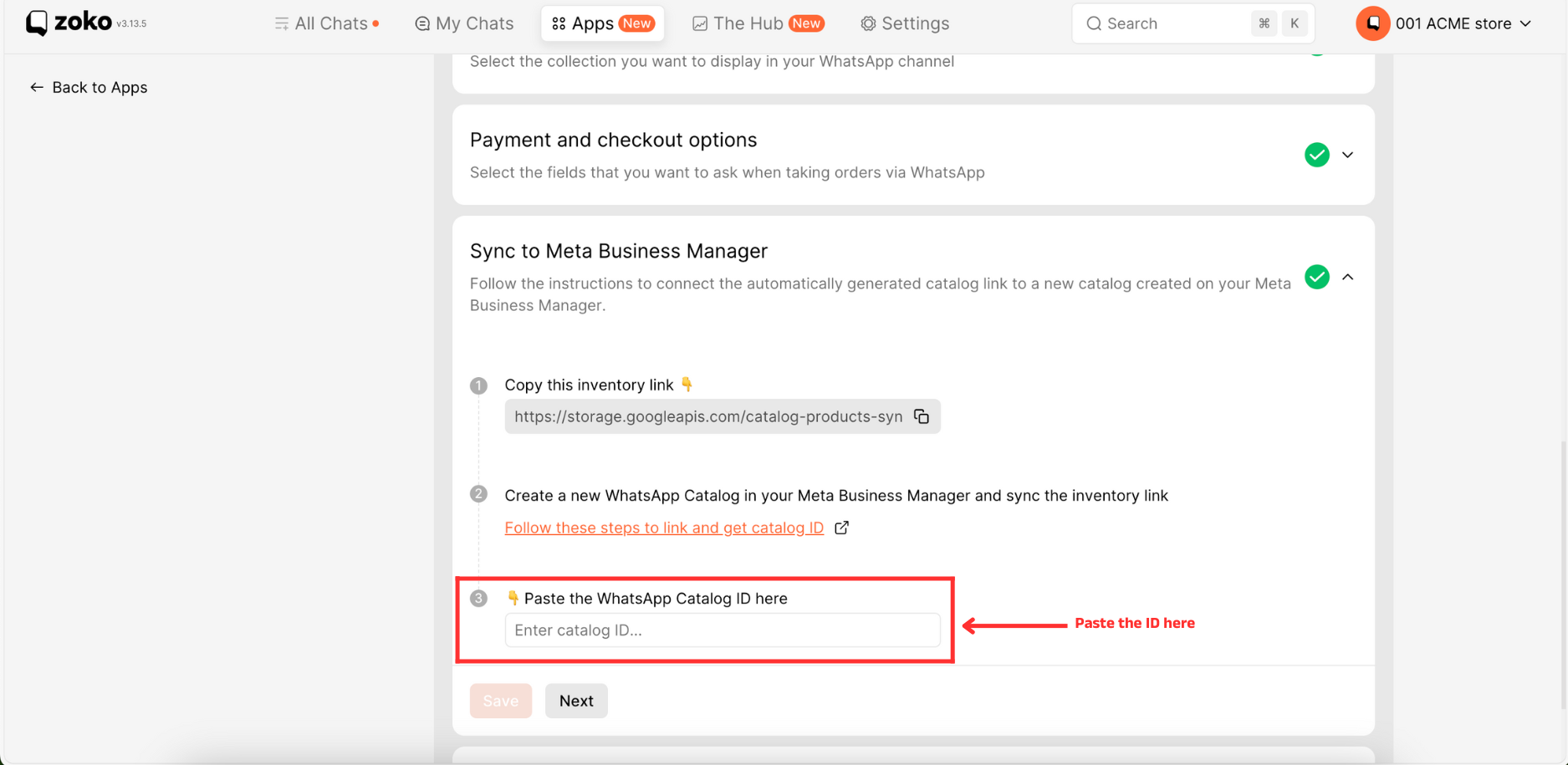The width and height of the screenshot is (1568, 765).
Task: Copy the inventory link with the copy icon
Action: tap(922, 416)
